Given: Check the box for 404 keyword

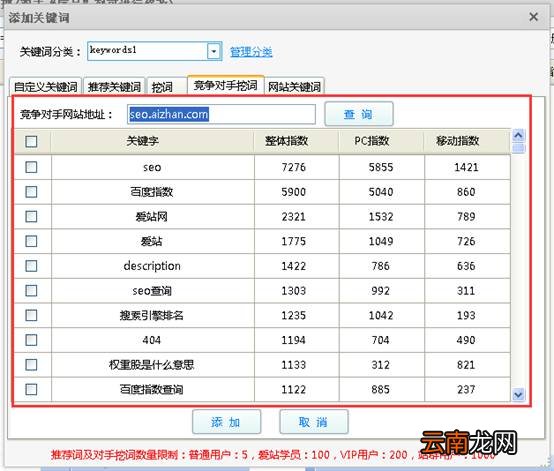Looking at the screenshot, I should 31,340.
